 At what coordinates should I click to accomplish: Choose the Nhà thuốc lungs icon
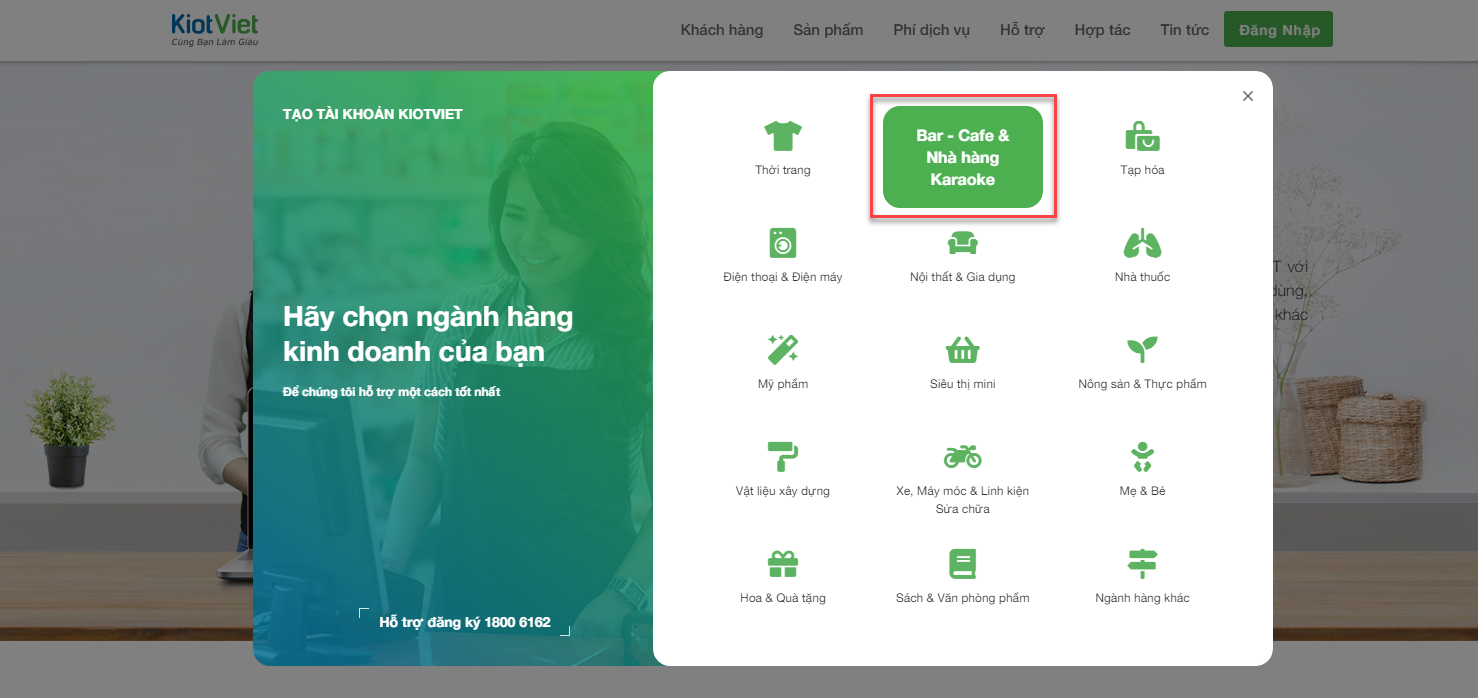(x=1142, y=243)
